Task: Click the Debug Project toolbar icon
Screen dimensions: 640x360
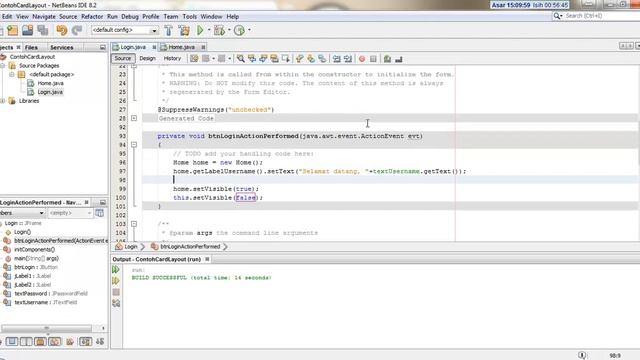Action: 219,30
